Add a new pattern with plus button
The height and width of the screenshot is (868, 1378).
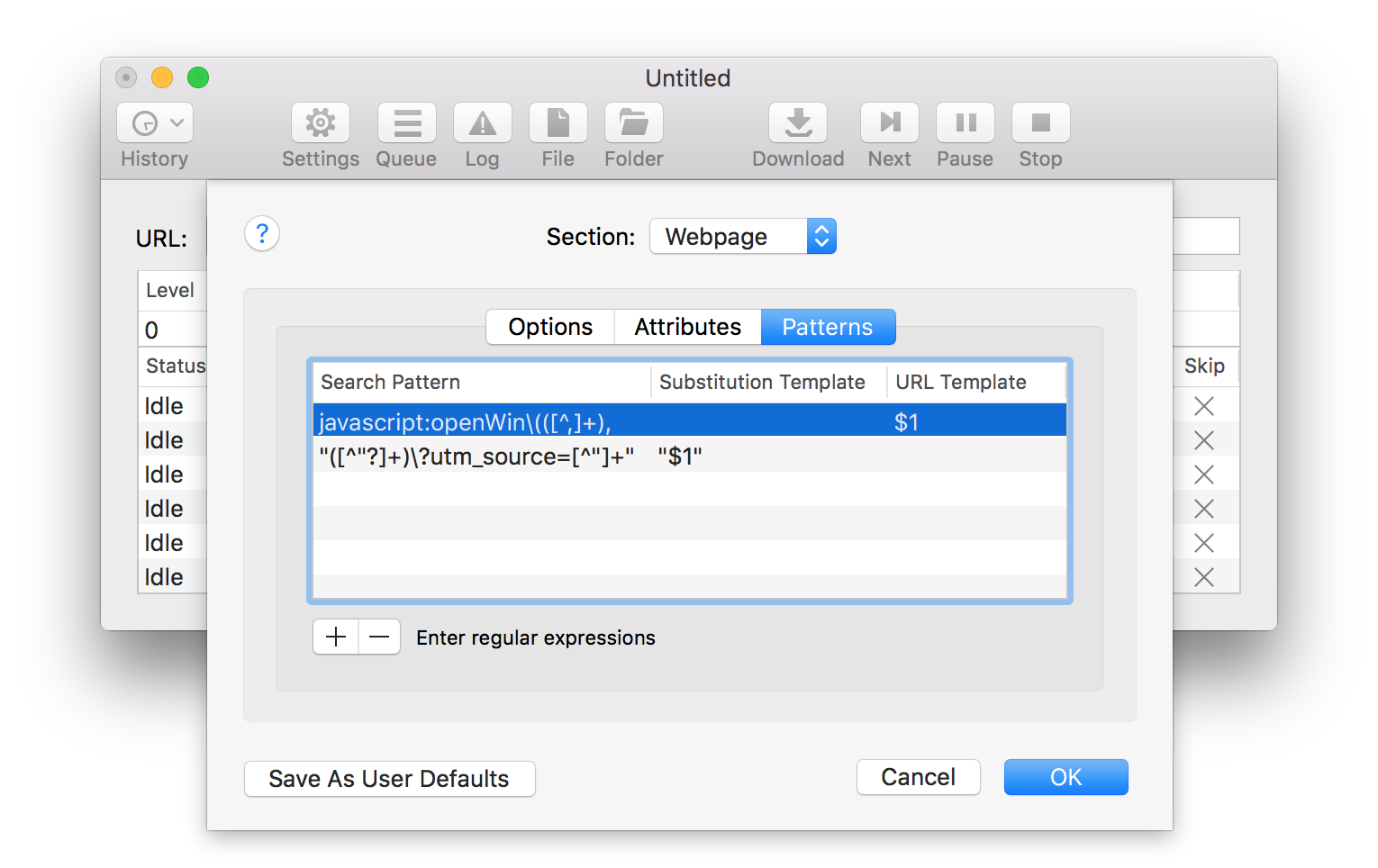[x=336, y=637]
